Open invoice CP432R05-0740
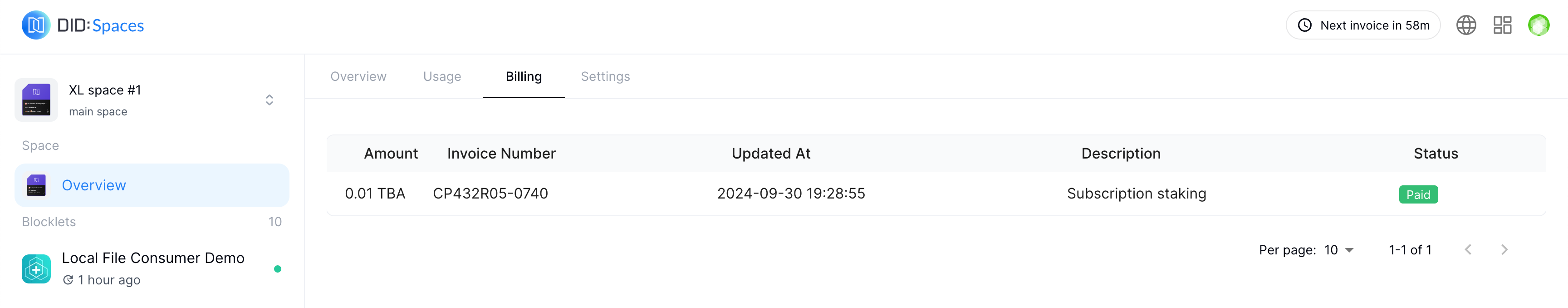 coord(490,194)
